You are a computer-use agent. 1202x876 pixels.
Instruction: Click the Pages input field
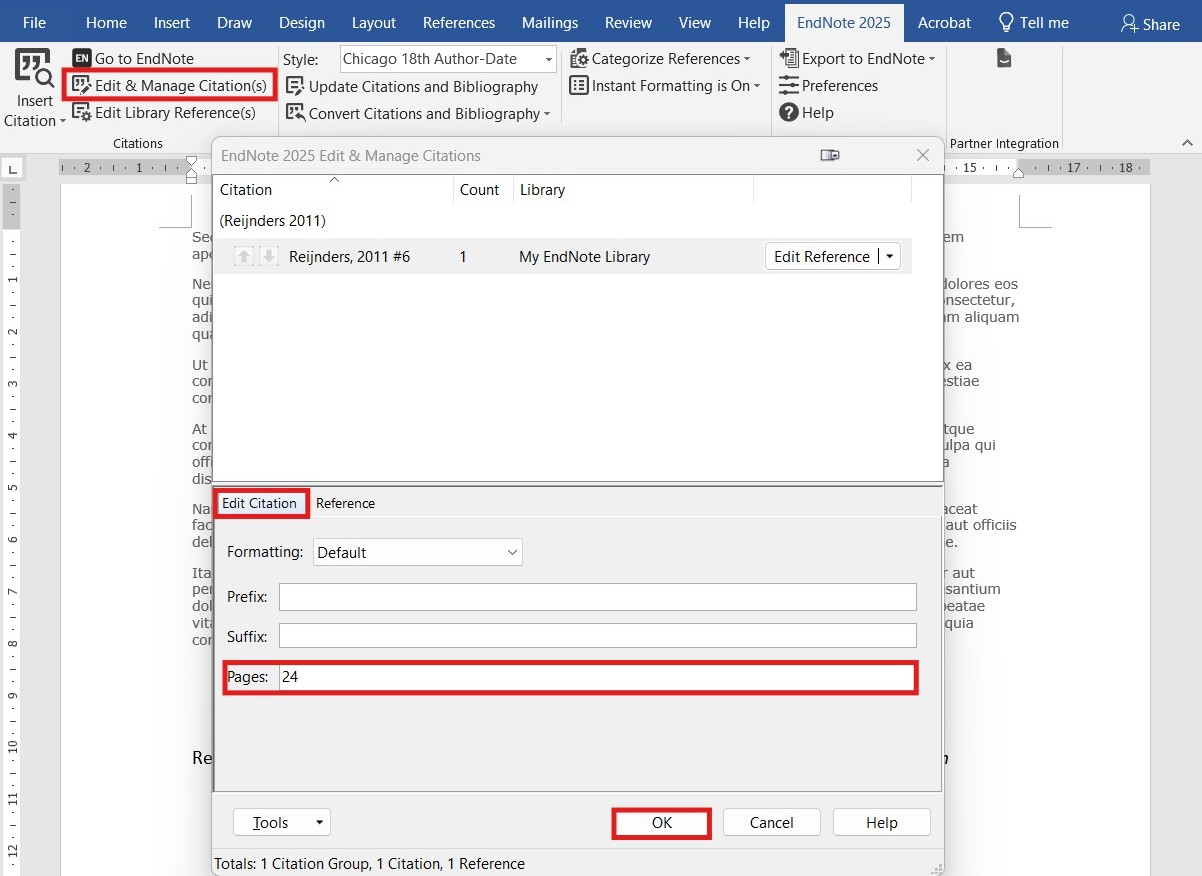[598, 677]
